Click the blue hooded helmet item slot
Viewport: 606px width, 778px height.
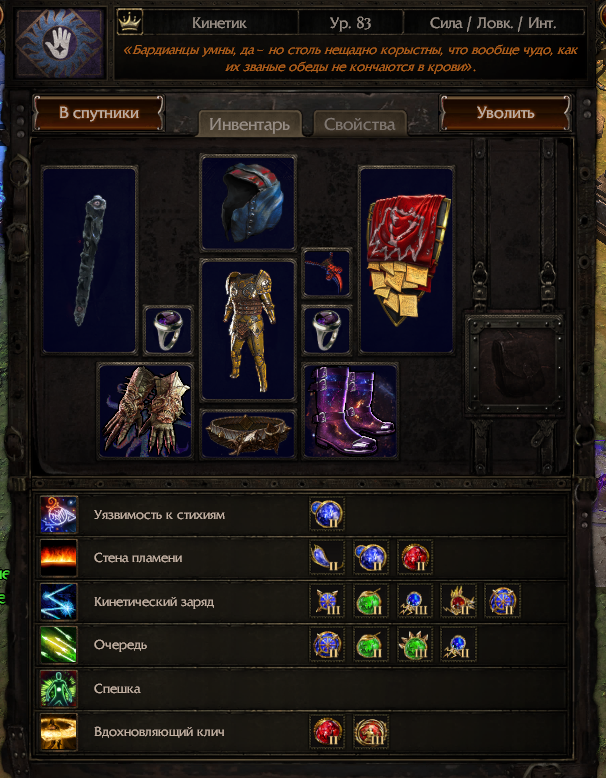click(x=248, y=203)
